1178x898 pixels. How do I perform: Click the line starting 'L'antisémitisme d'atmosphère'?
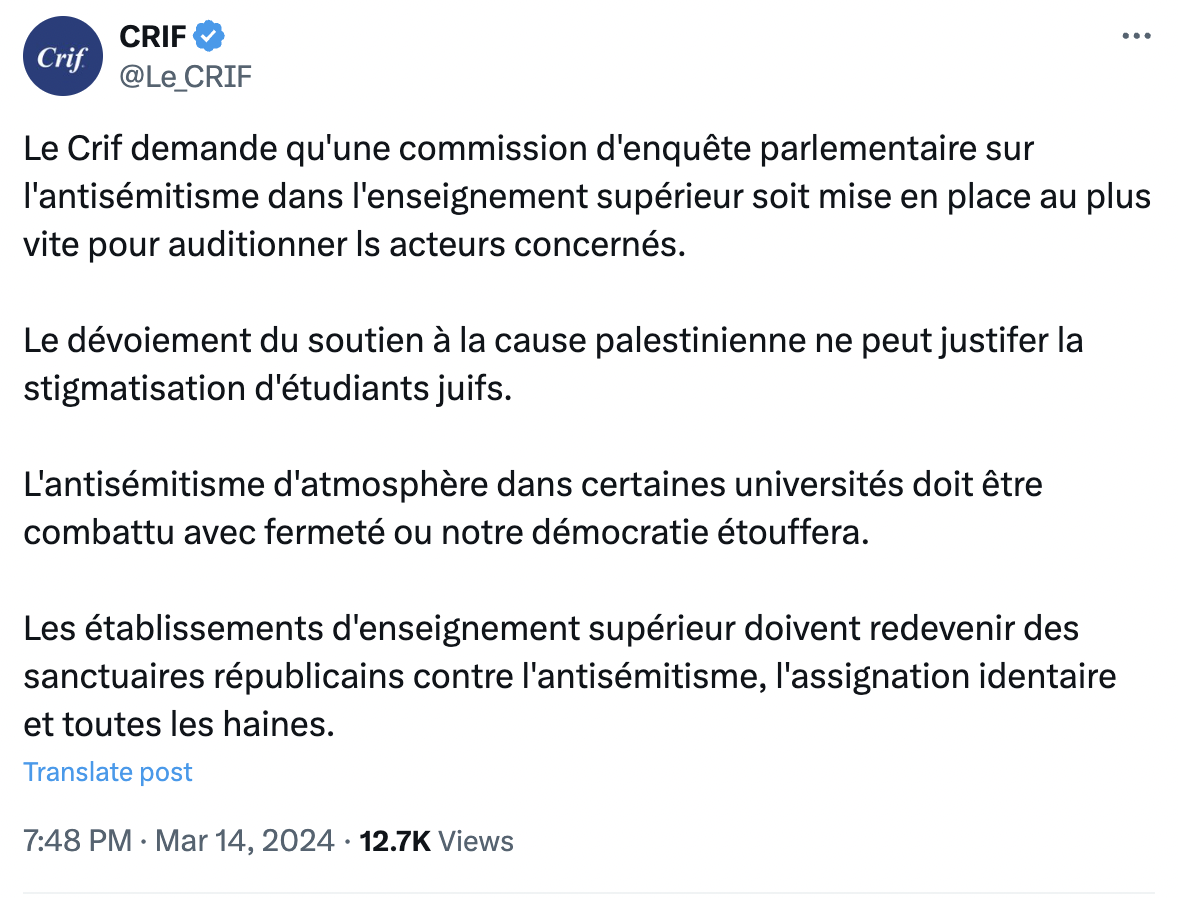[x=533, y=485]
